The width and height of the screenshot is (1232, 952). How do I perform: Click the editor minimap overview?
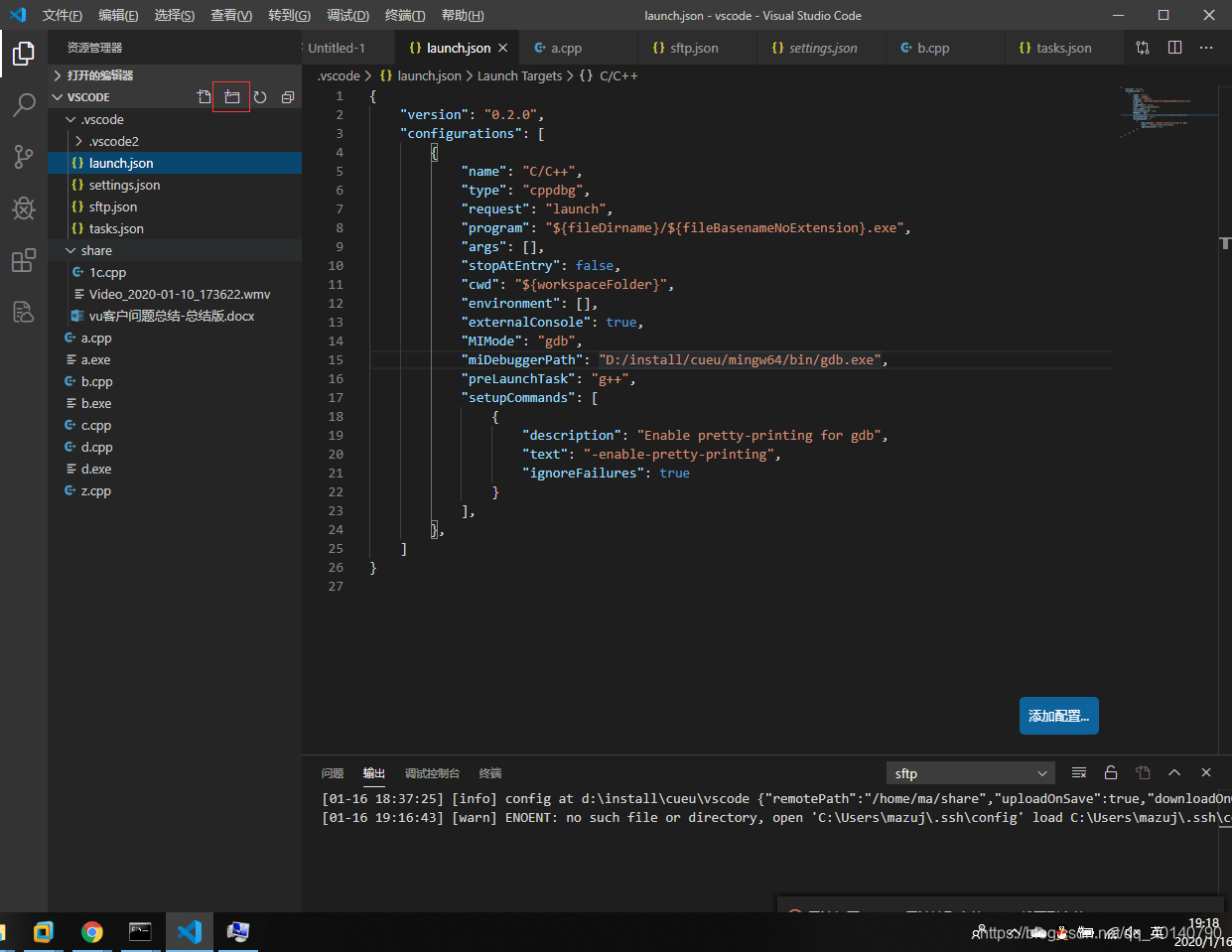(x=1167, y=111)
